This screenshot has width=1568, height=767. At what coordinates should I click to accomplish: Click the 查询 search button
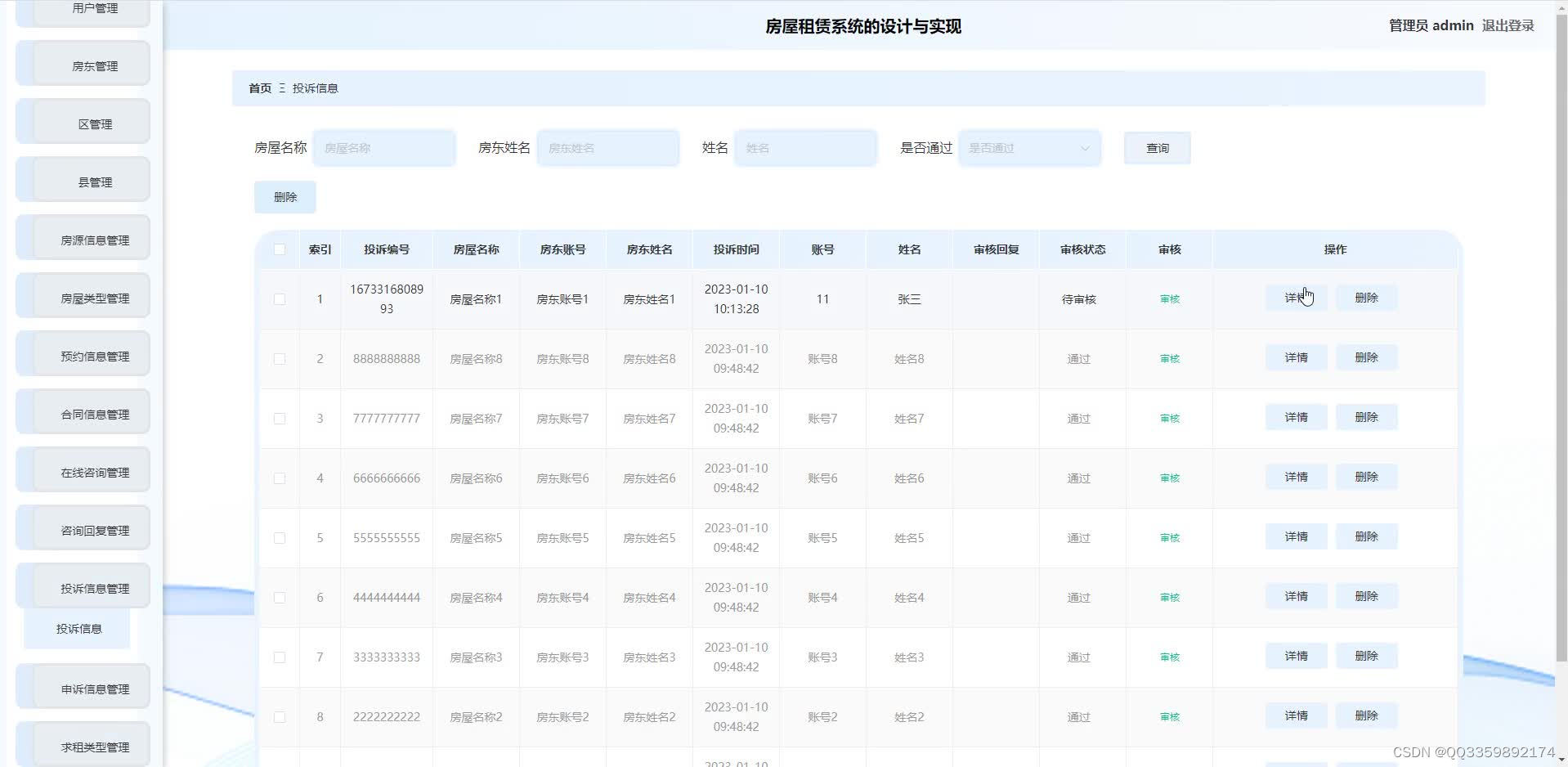1157,148
